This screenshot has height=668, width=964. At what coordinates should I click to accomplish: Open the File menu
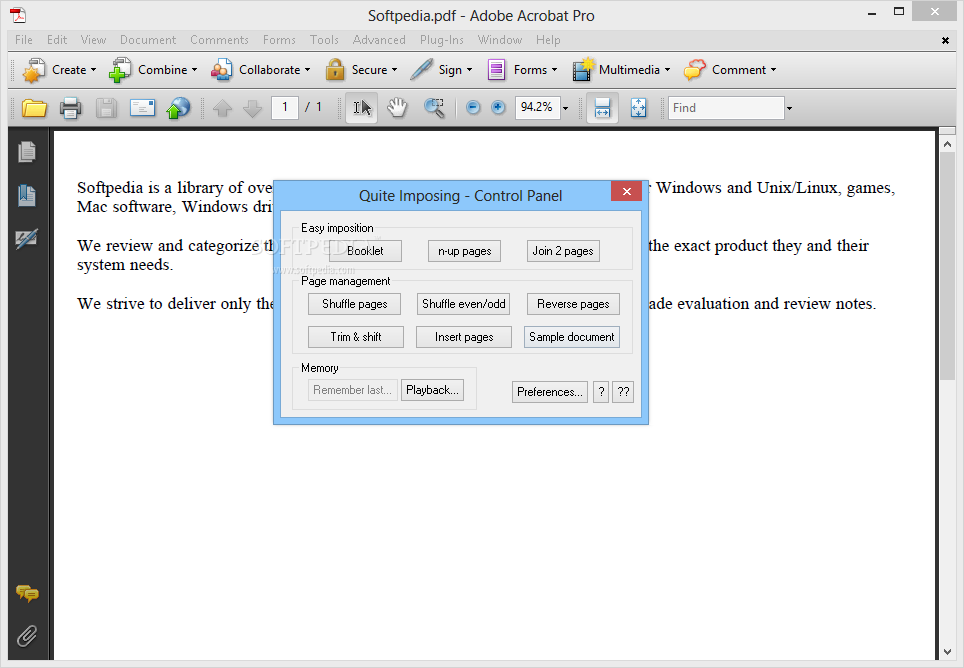click(x=23, y=40)
